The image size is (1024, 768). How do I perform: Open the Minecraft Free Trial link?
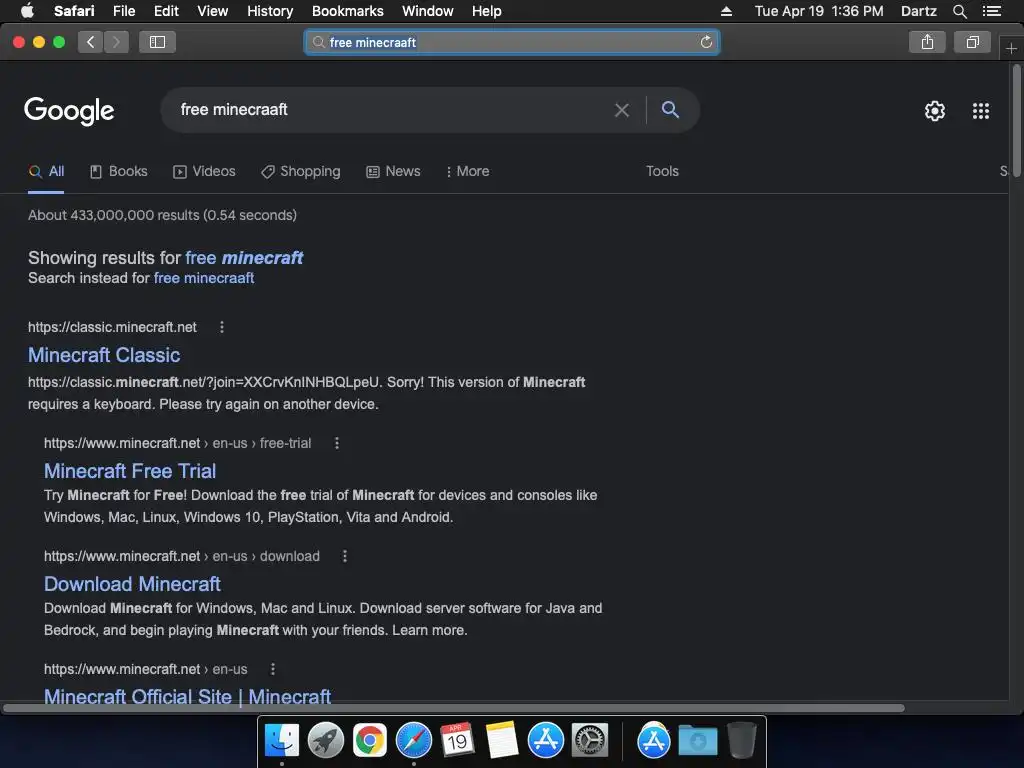[x=130, y=471]
